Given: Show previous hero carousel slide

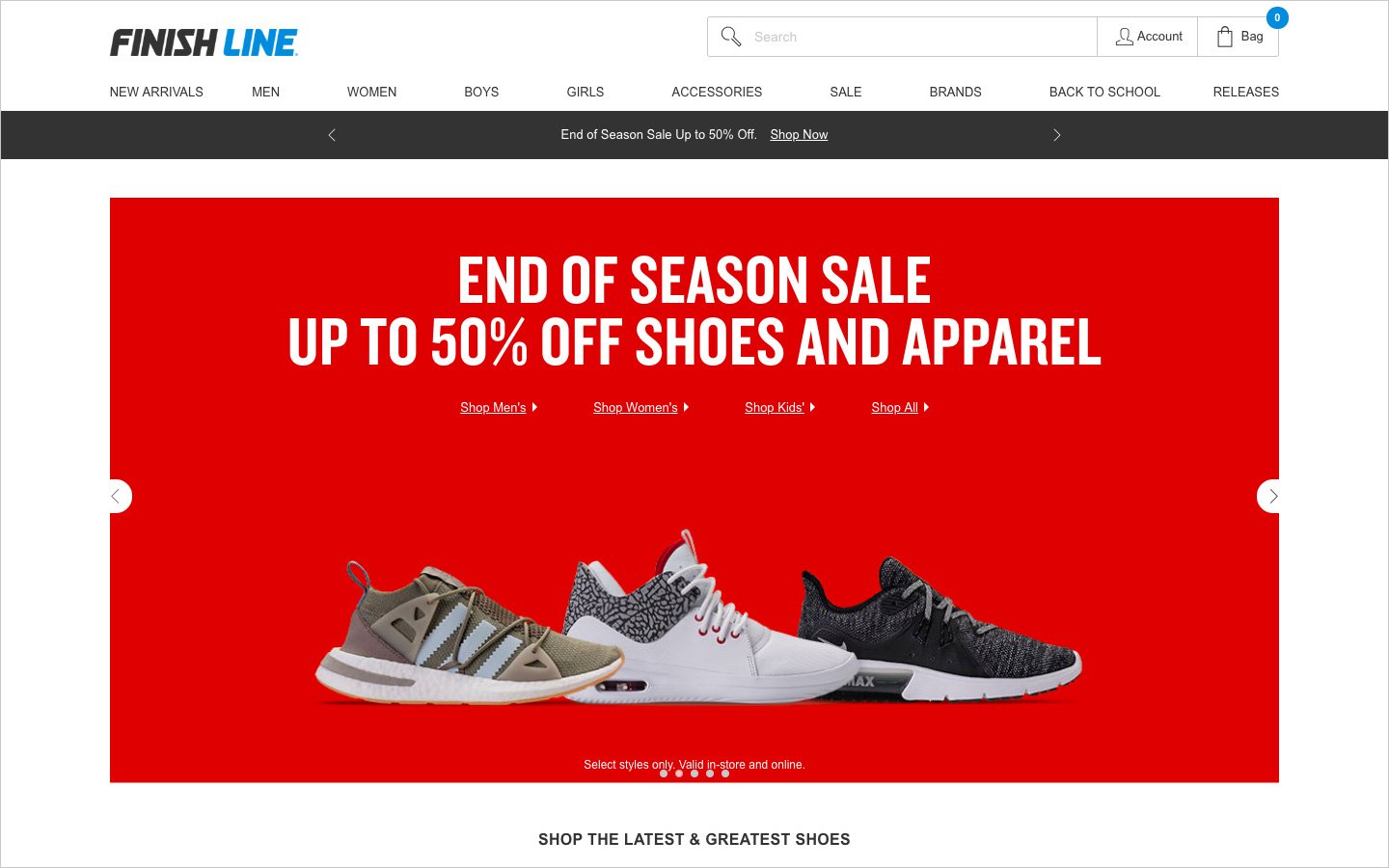Looking at the screenshot, I should coord(118,496).
